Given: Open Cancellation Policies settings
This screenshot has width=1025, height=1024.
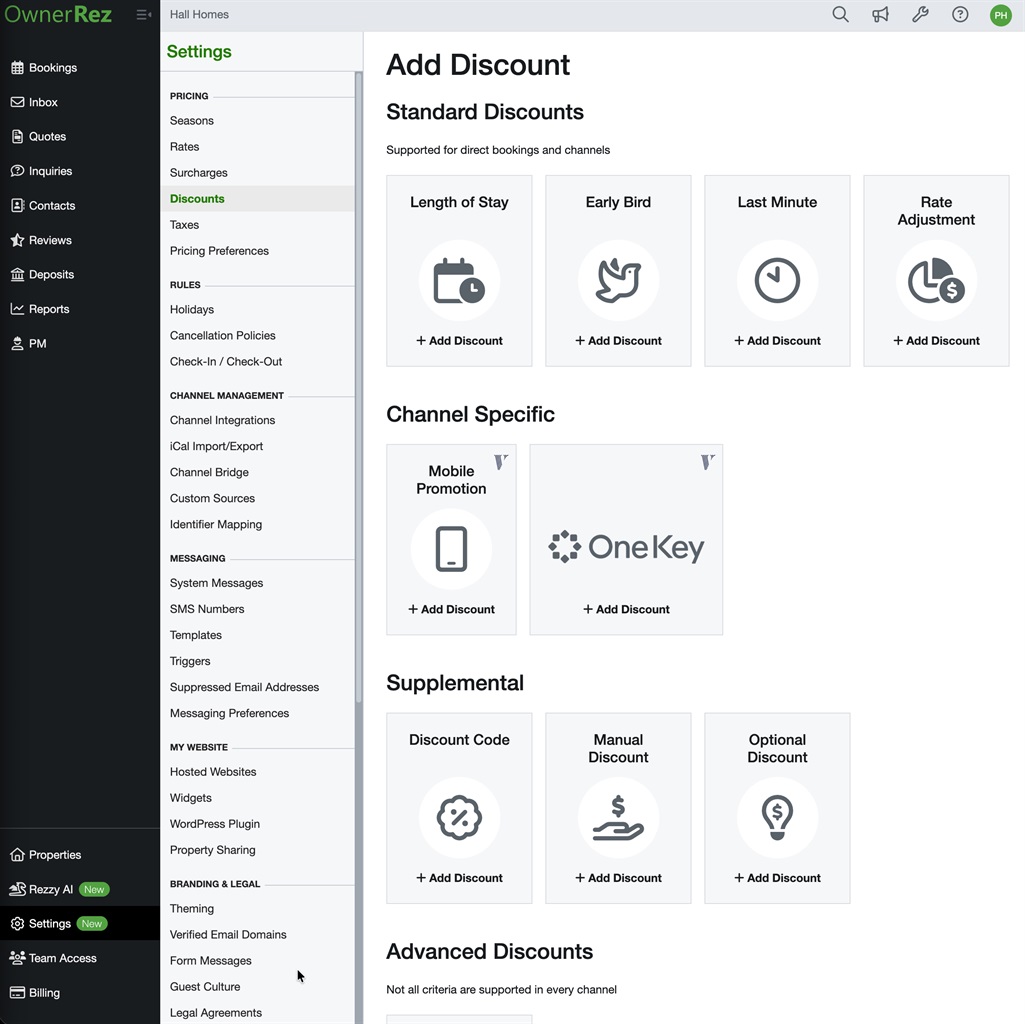Looking at the screenshot, I should [x=223, y=336].
